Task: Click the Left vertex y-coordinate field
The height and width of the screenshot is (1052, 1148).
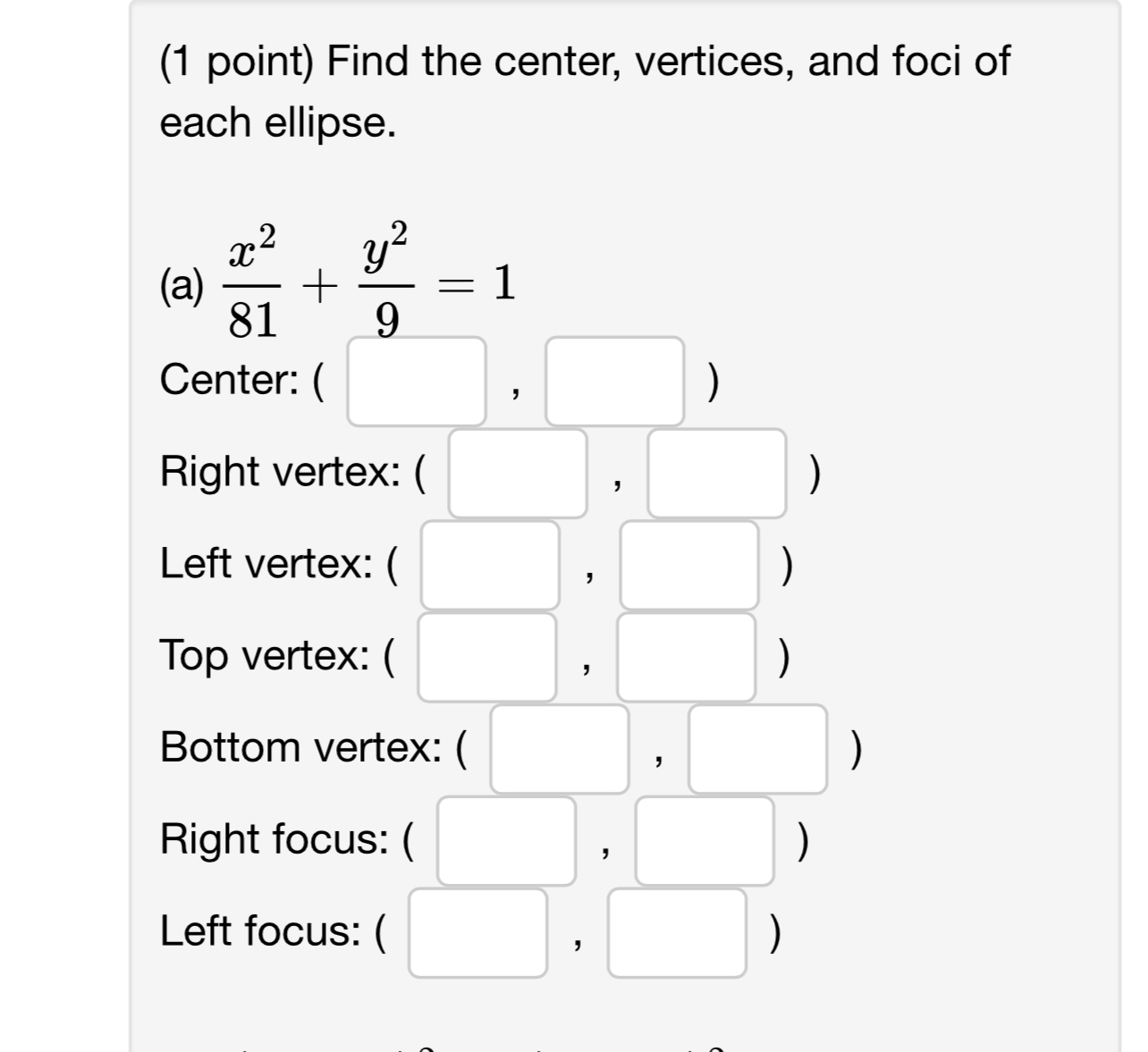Action: tap(691, 566)
